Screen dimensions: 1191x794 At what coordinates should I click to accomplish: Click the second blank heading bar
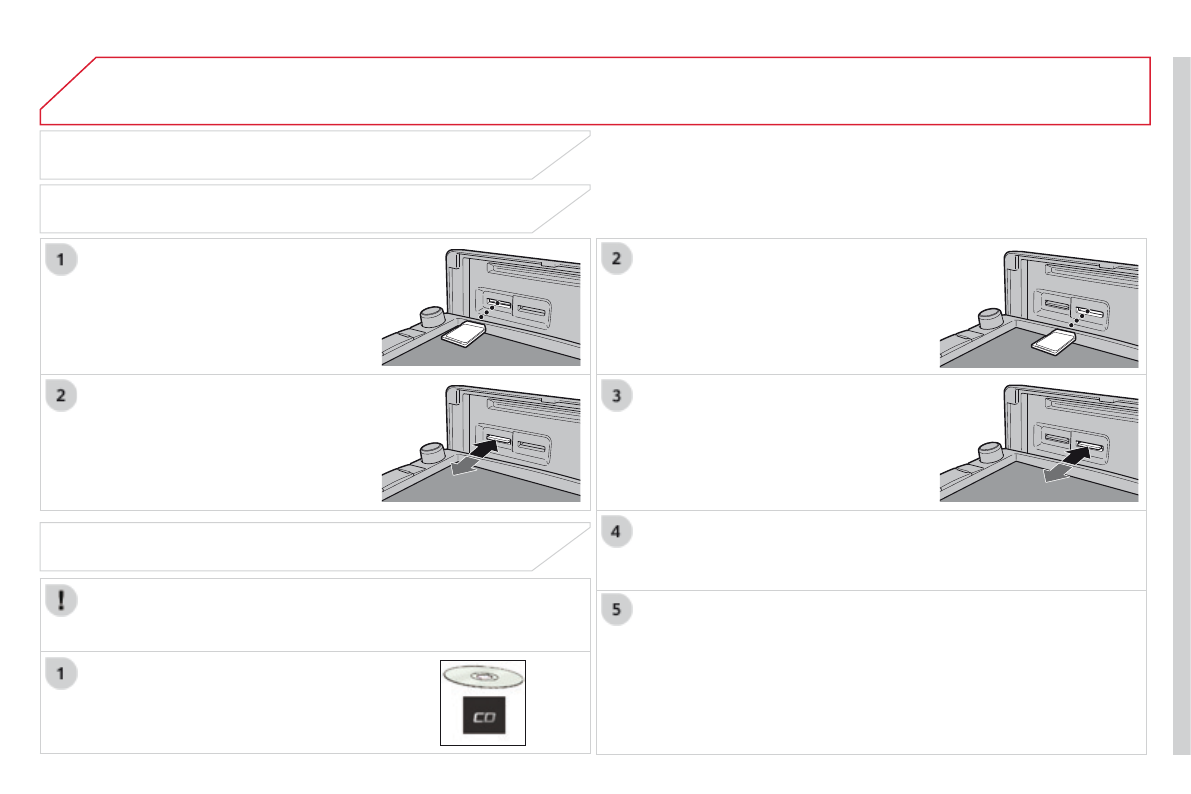(314, 208)
